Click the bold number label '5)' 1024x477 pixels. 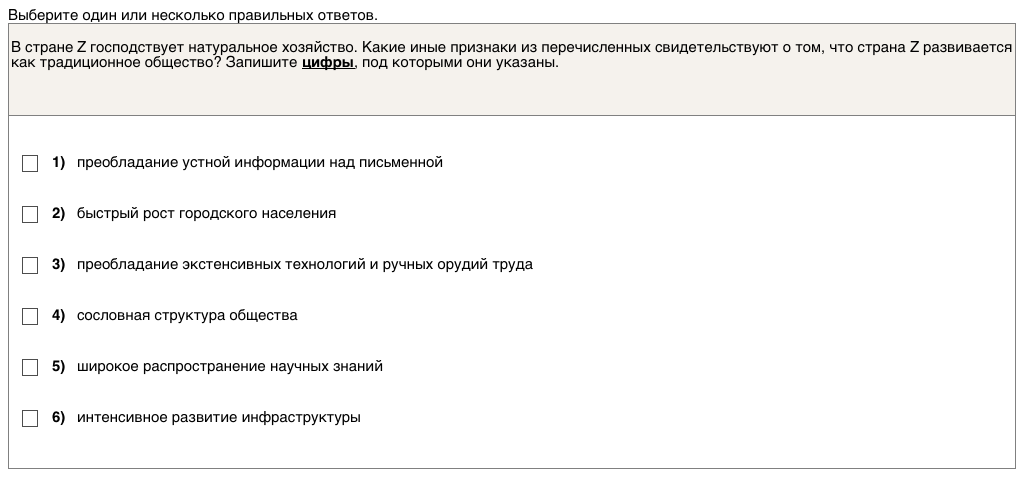point(58,366)
